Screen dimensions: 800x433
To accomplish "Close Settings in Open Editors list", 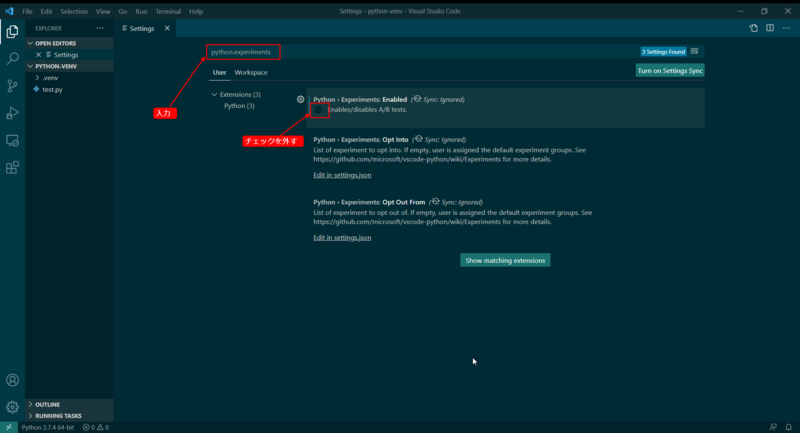I will pyautogui.click(x=38, y=55).
